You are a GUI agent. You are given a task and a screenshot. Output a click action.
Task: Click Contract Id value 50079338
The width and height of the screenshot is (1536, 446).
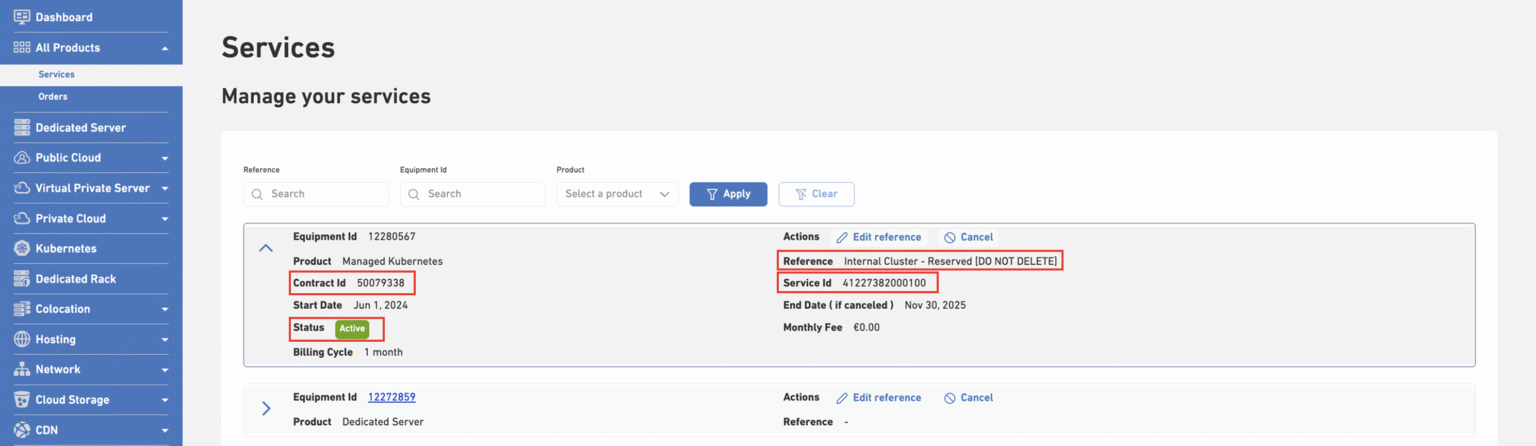coord(381,283)
